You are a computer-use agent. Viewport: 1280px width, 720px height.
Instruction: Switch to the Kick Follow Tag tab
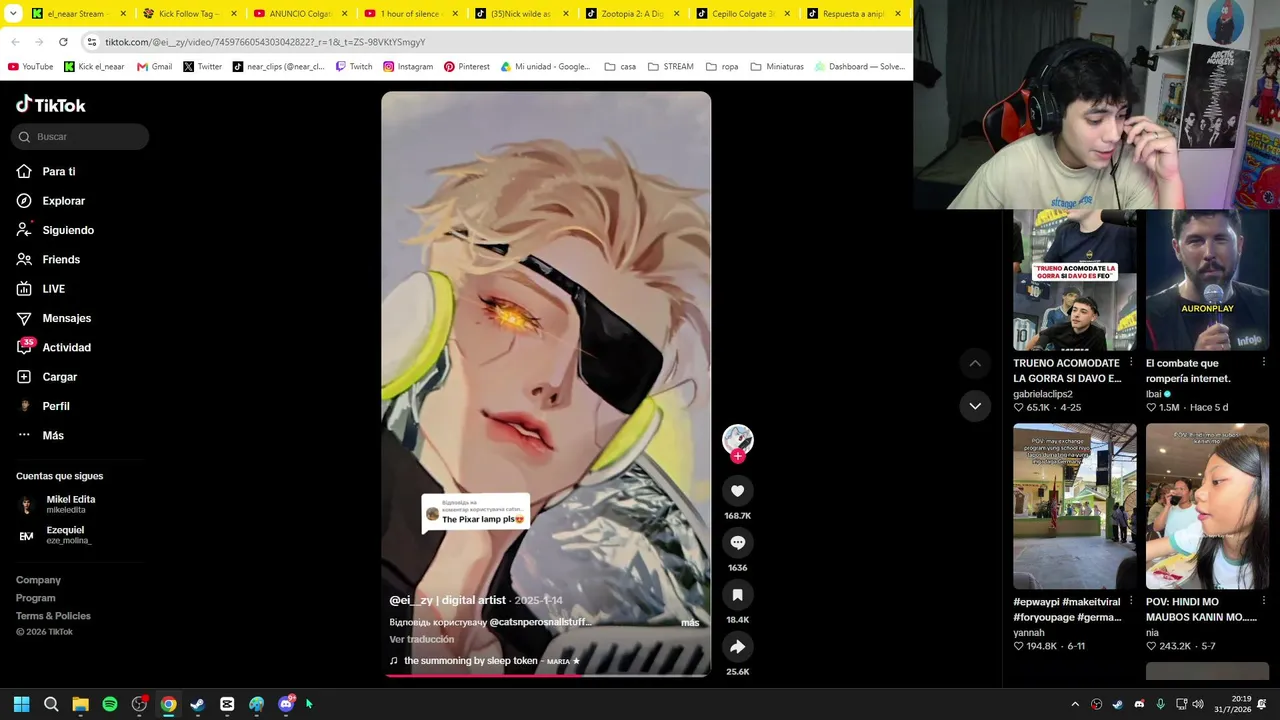pyautogui.click(x=191, y=14)
